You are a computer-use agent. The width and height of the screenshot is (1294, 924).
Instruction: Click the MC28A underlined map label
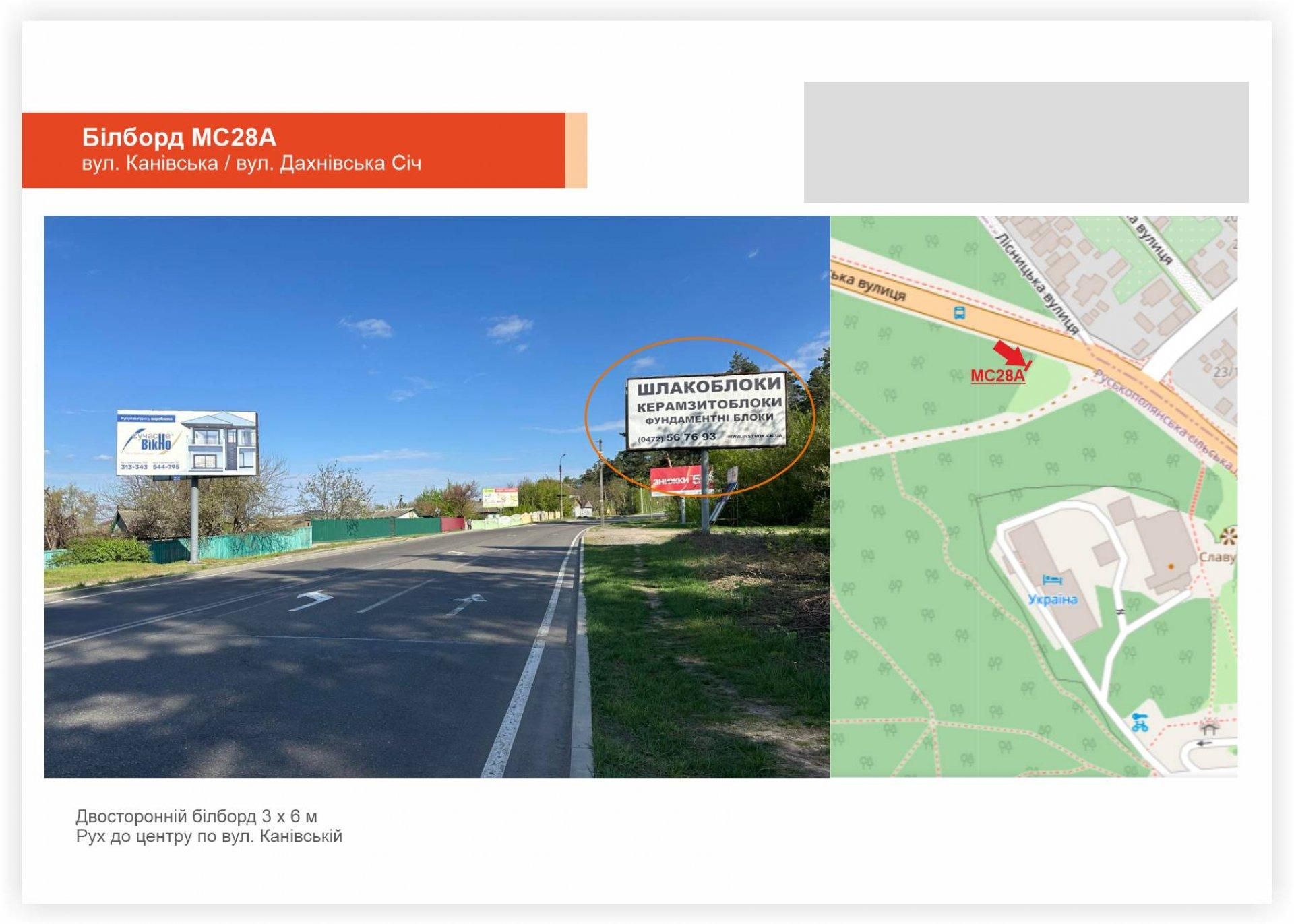coord(997,376)
